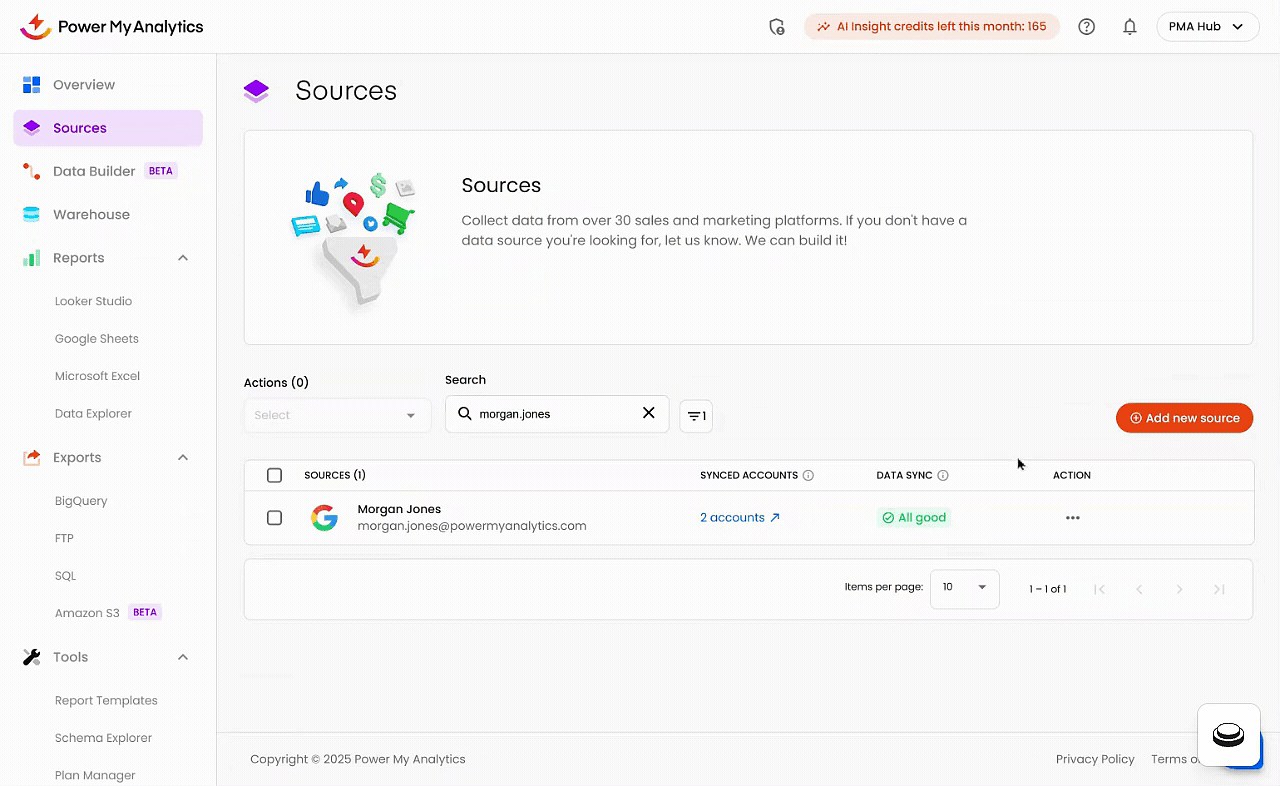The height and width of the screenshot is (786, 1280).
Task: Open the help question mark icon
Action: point(1087,27)
